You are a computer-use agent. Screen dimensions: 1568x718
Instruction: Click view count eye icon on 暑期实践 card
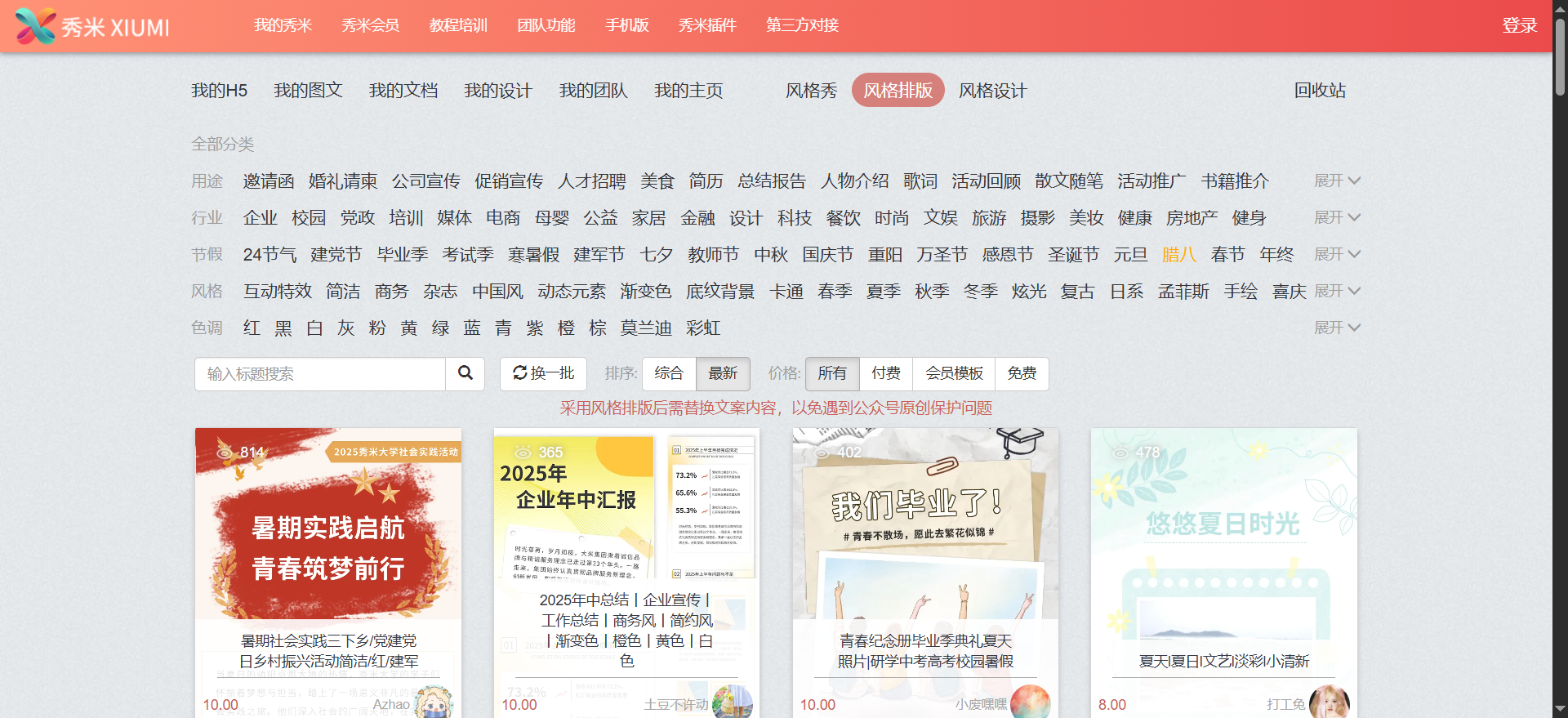coord(225,452)
